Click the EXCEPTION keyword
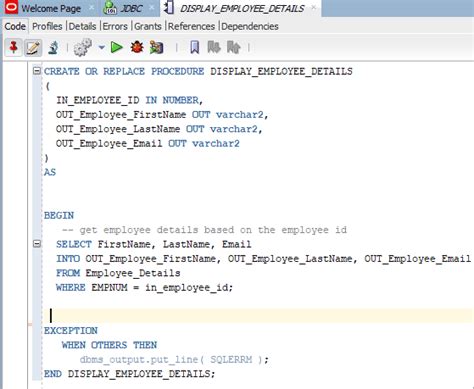The height and width of the screenshot is (389, 474). point(71,331)
